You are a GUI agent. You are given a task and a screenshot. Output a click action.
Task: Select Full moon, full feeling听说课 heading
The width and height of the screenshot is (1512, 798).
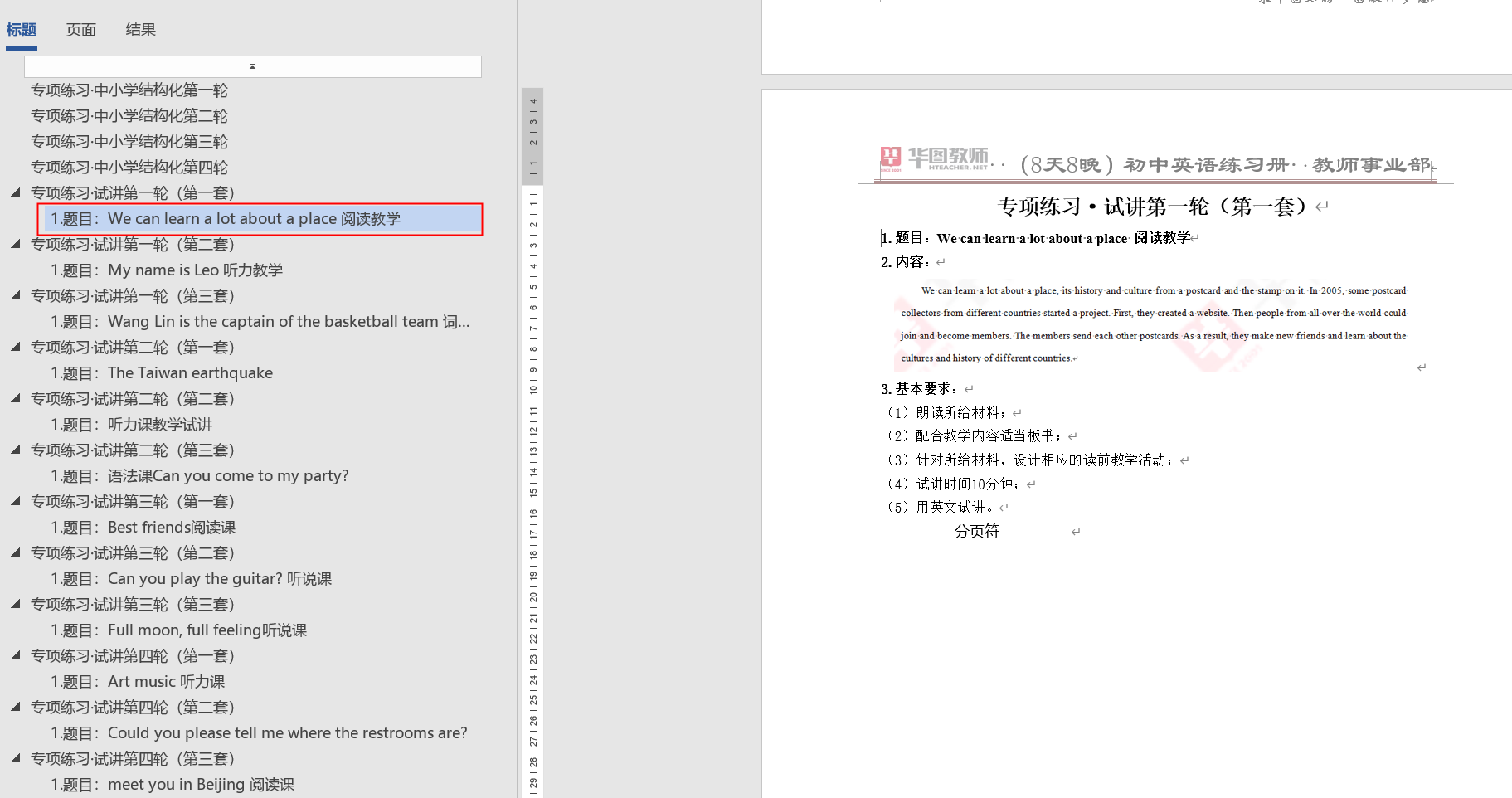pyautogui.click(x=178, y=630)
